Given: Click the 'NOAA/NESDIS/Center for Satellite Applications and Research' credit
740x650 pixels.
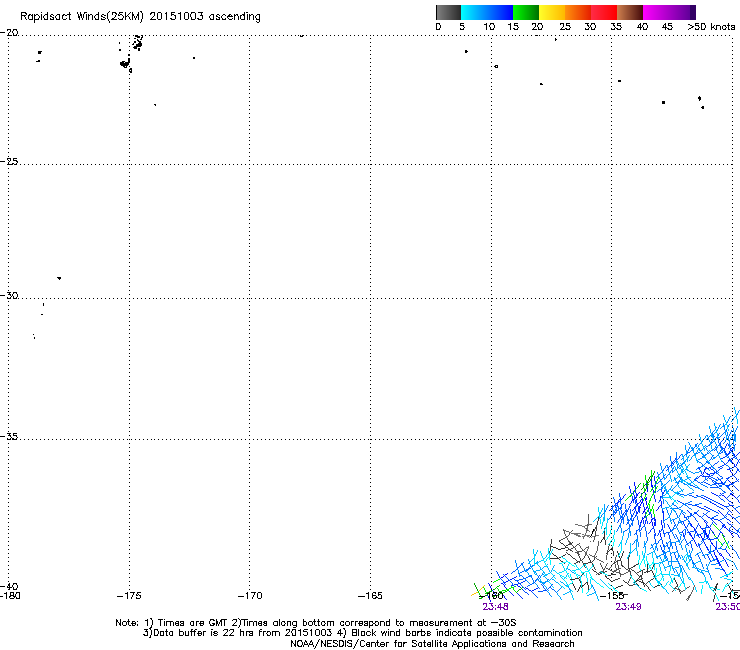Looking at the screenshot, I should point(432,644).
